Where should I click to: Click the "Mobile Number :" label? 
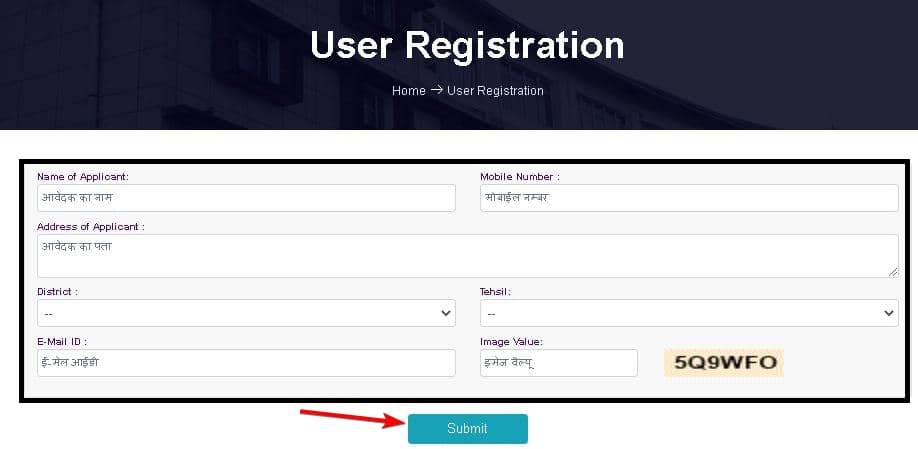(520, 177)
